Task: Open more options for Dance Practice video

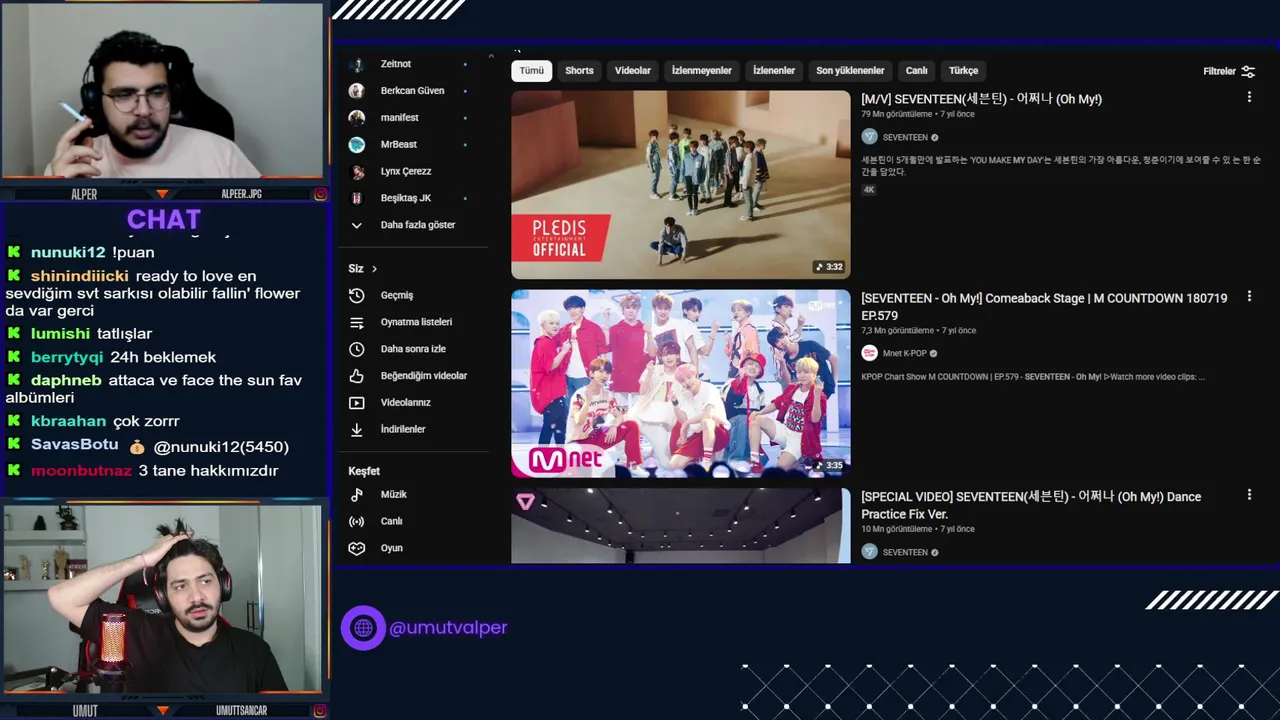Action: click(1249, 494)
